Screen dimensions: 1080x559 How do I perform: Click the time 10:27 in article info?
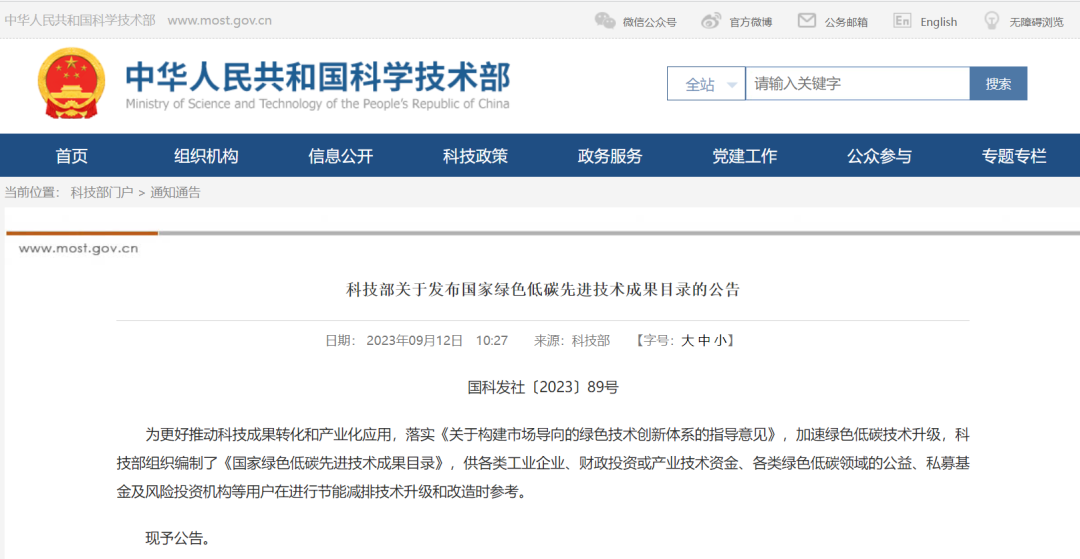pos(492,340)
